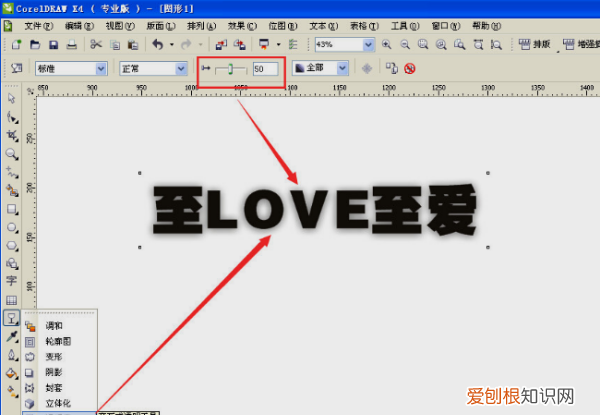Select the Text 字 tool
This screenshot has height=415, width=600.
(x=11, y=281)
